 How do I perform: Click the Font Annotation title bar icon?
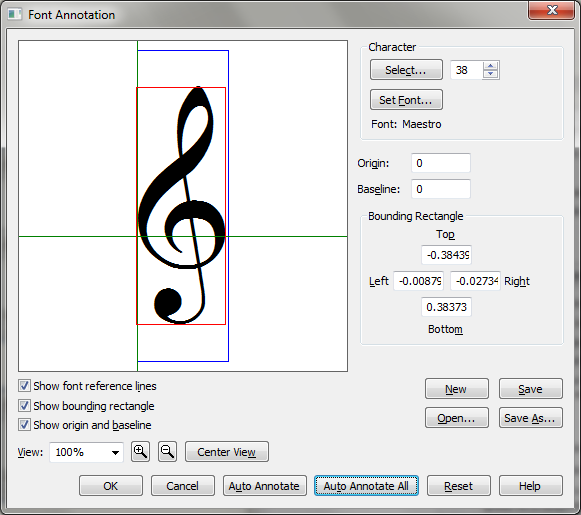pyautogui.click(x=15, y=14)
